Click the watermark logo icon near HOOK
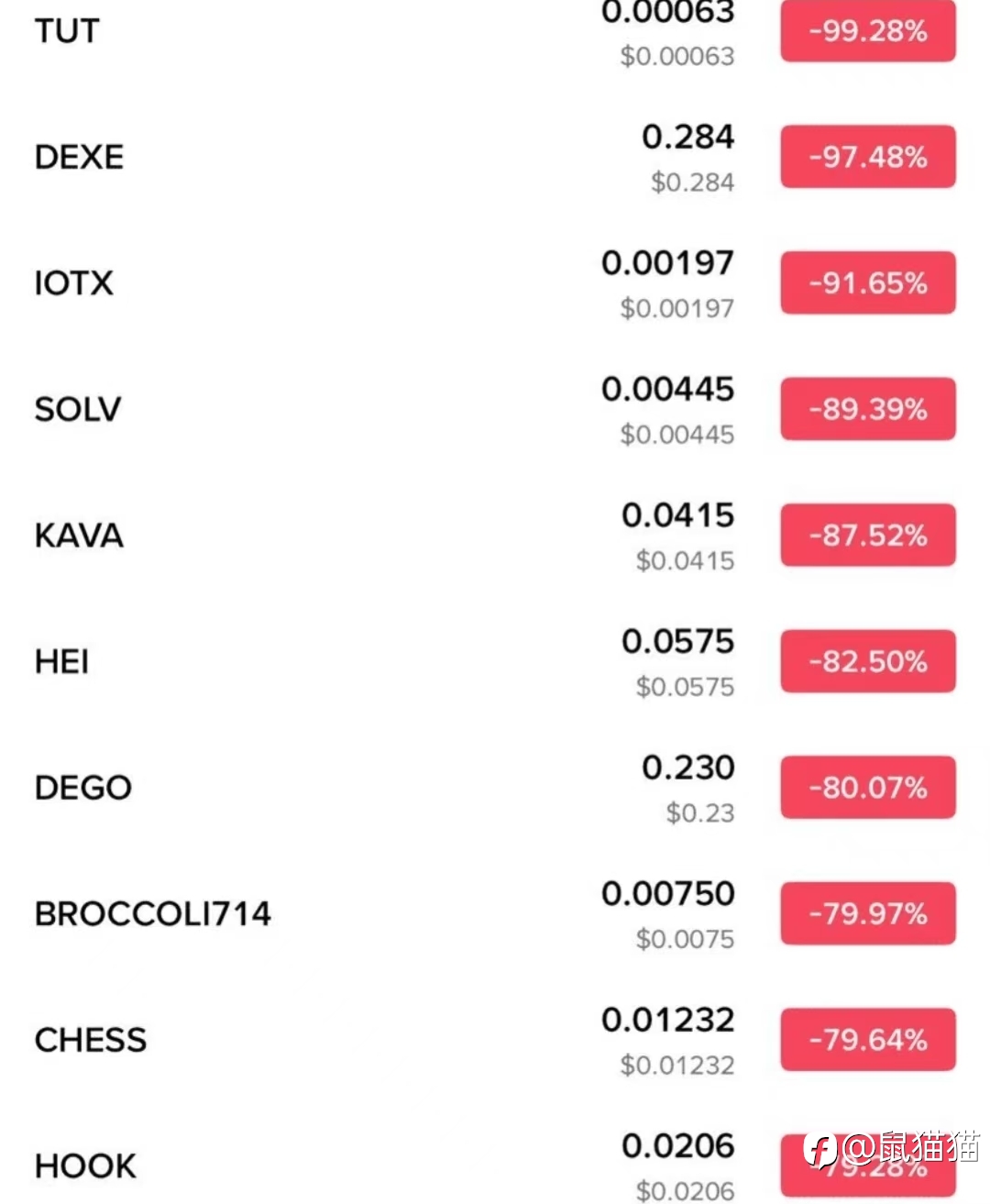Image resolution: width=990 pixels, height=1204 pixels. [820, 1150]
